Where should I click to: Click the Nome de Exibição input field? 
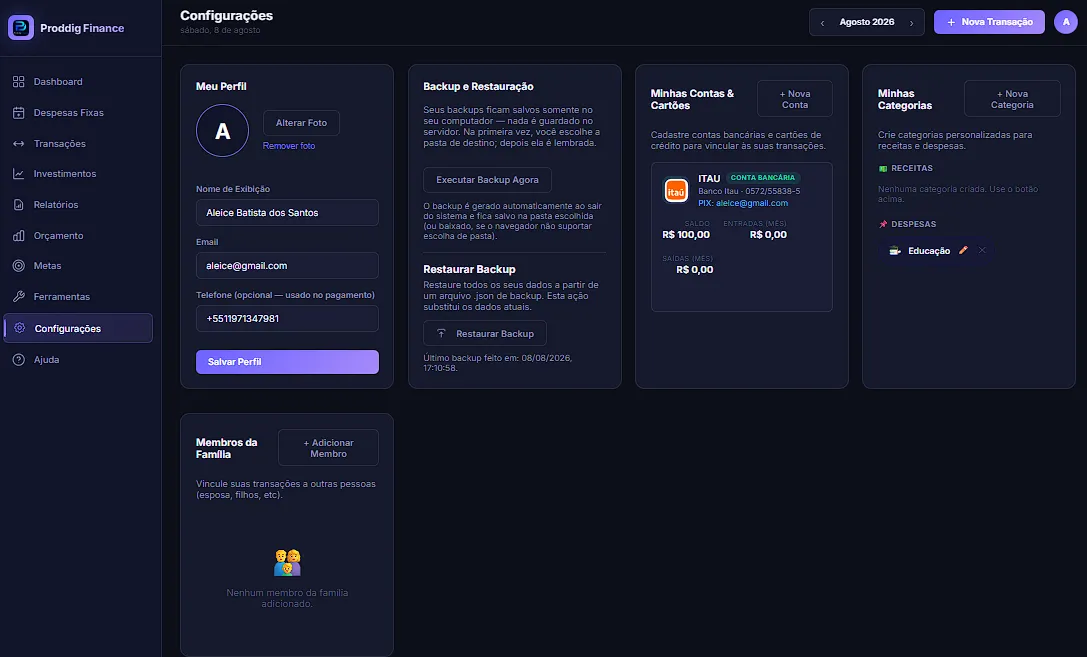point(287,213)
